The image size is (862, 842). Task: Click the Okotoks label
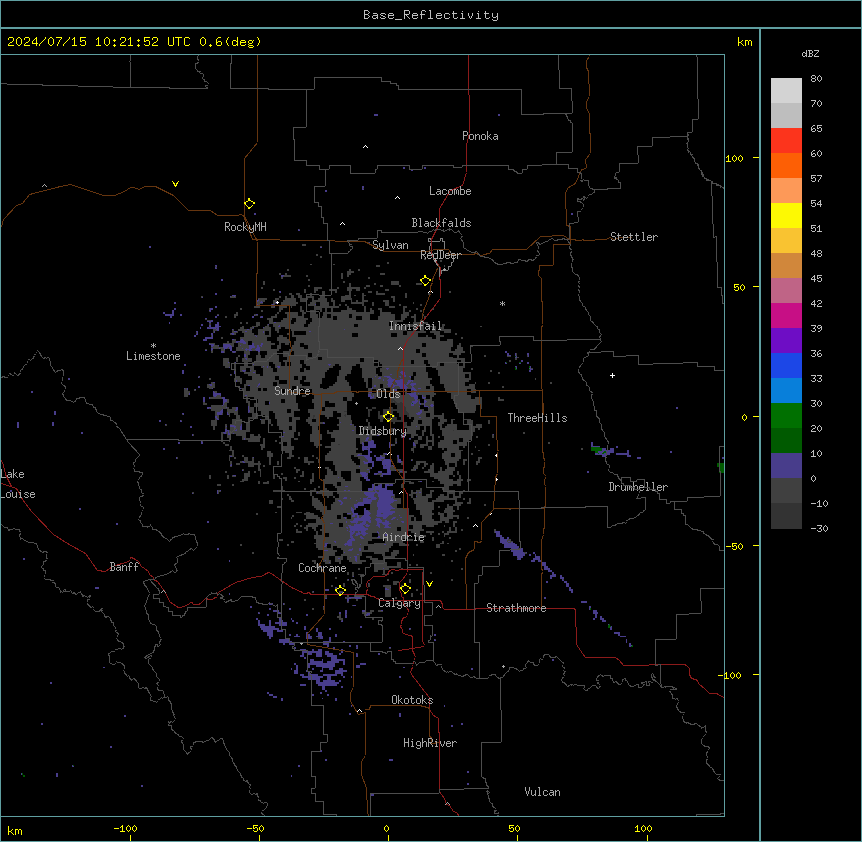tap(412, 700)
